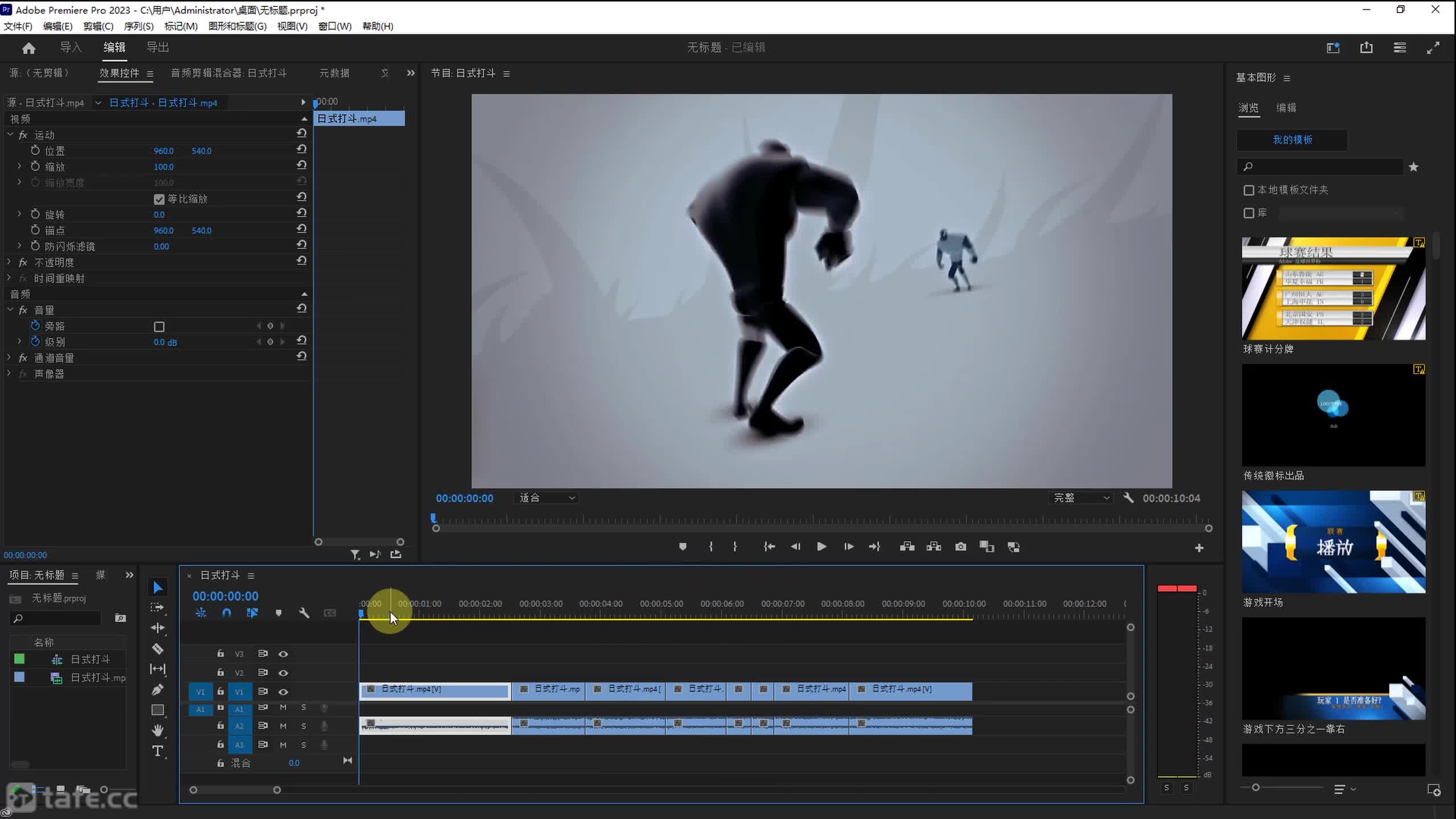Switch to 编辑 tab in Essential Graphics
Viewport: 1456px width, 819px height.
click(1286, 107)
